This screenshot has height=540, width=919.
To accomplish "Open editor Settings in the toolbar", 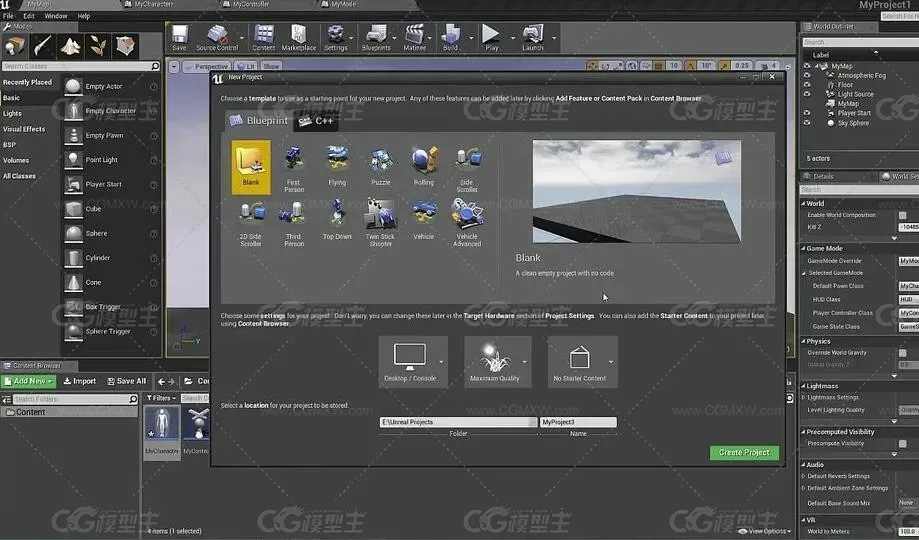I will click(336, 38).
